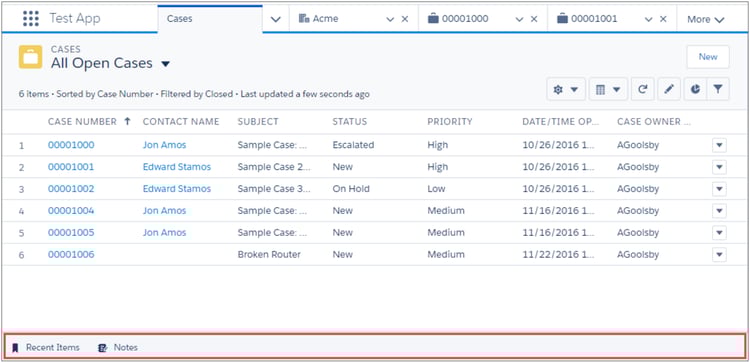The image size is (750, 362).
Task: Click the pencil inline edit icon
Action: point(669,89)
